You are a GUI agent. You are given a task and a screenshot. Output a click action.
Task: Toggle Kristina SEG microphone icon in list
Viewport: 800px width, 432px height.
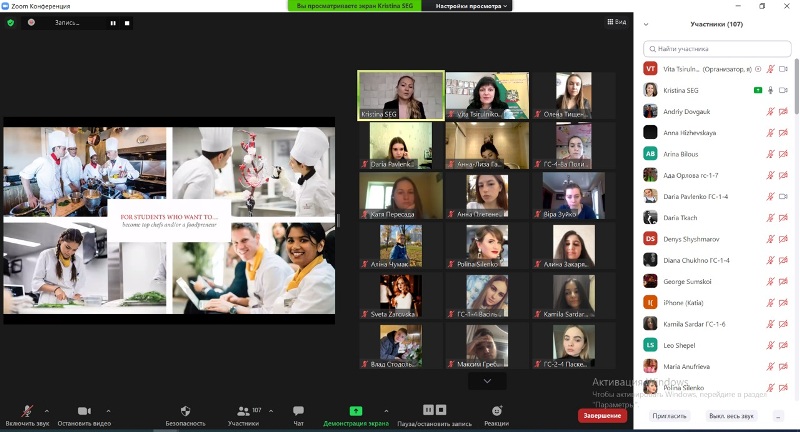point(770,90)
